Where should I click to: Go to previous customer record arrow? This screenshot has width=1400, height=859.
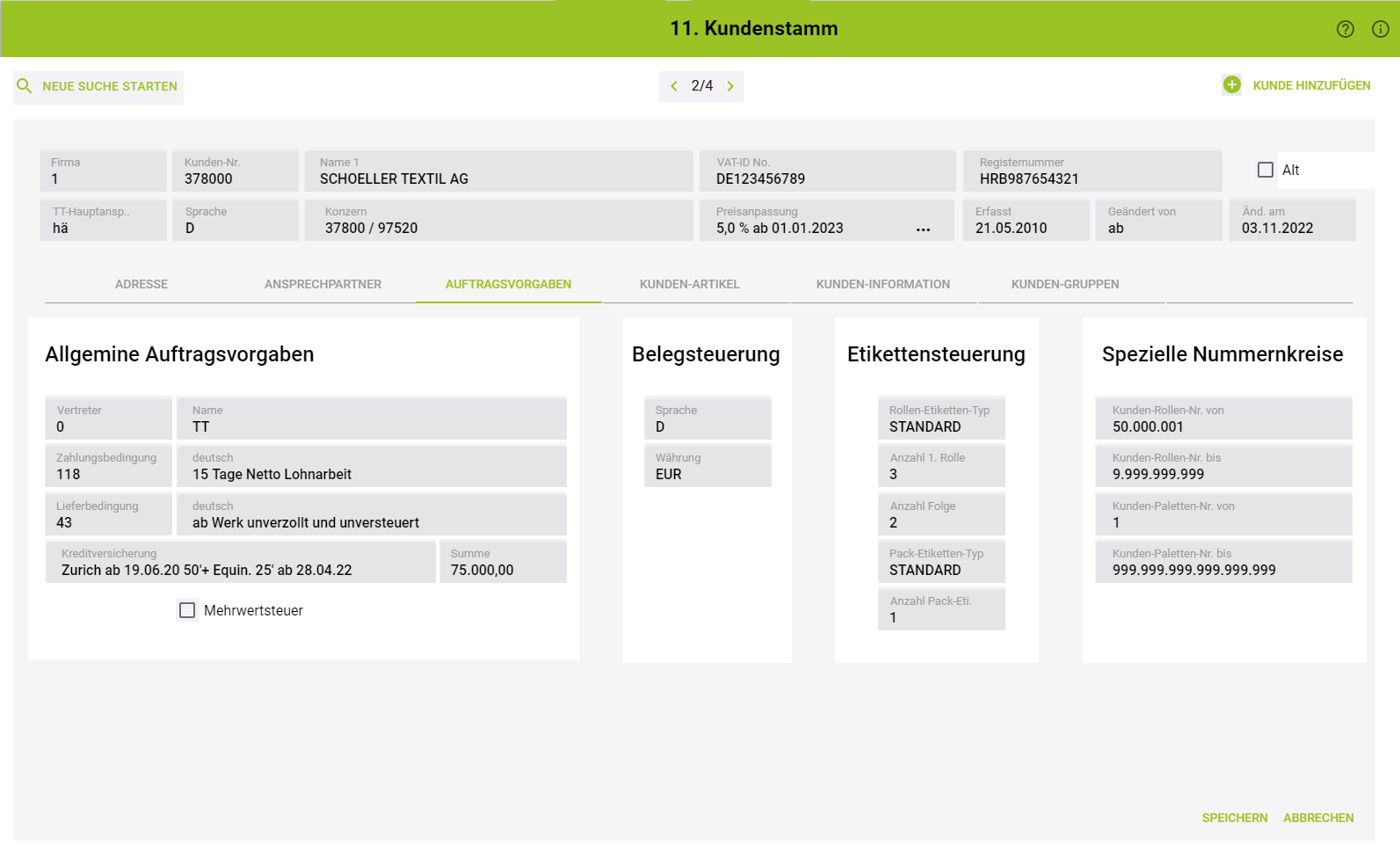[x=674, y=86]
